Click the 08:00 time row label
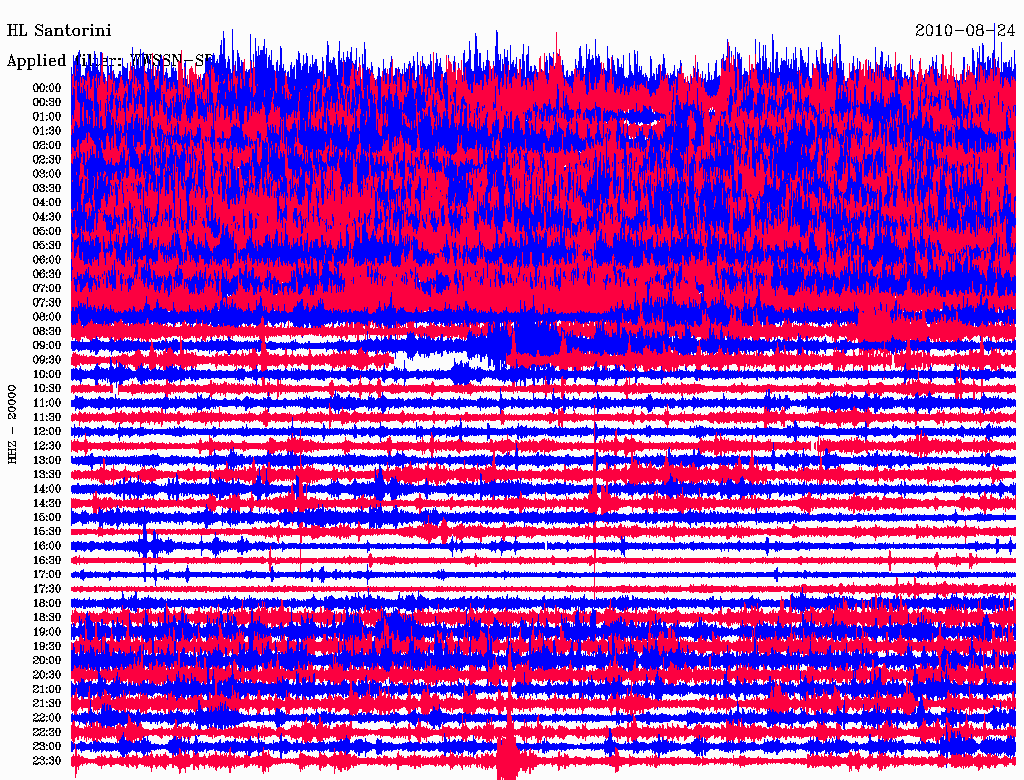 (47, 317)
